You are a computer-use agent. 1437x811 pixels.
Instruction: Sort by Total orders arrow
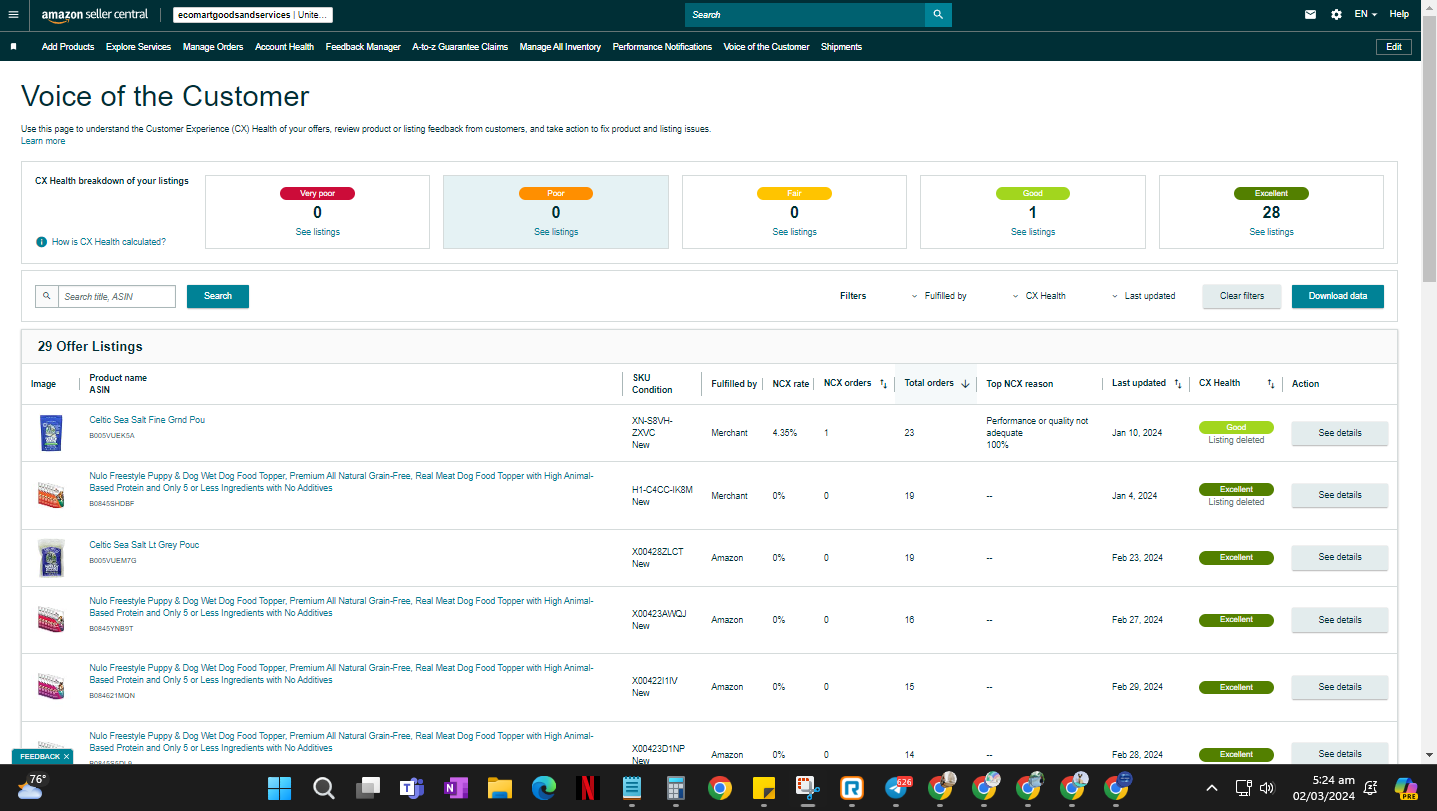coord(965,384)
